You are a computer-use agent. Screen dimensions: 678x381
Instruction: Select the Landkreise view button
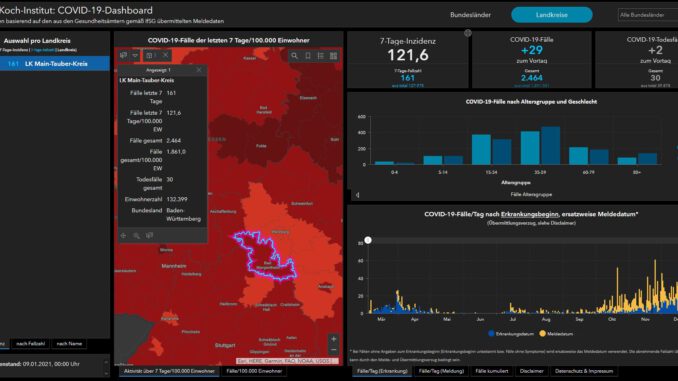[x=552, y=15]
